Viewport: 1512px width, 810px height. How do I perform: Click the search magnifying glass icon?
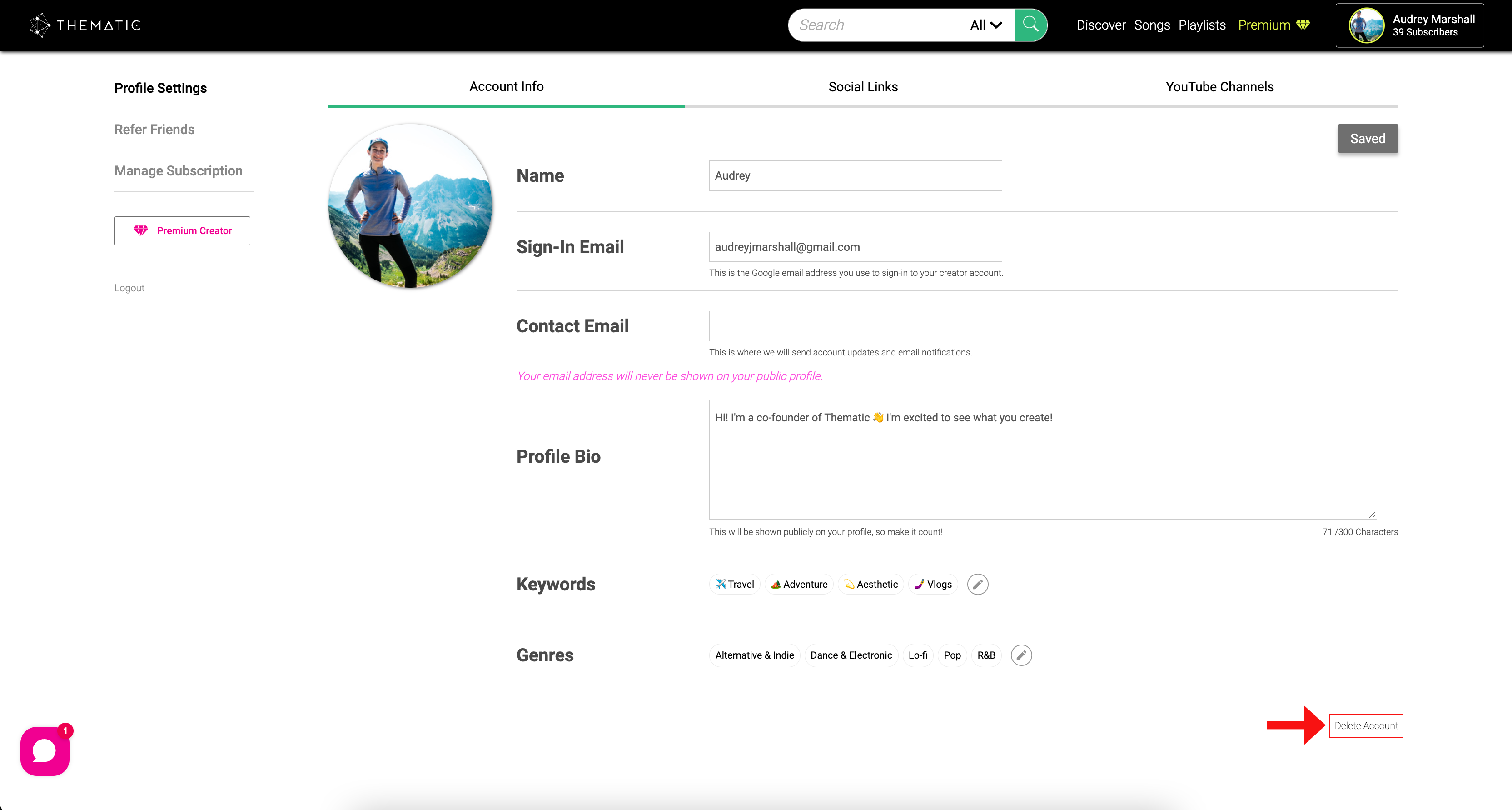click(x=1030, y=24)
